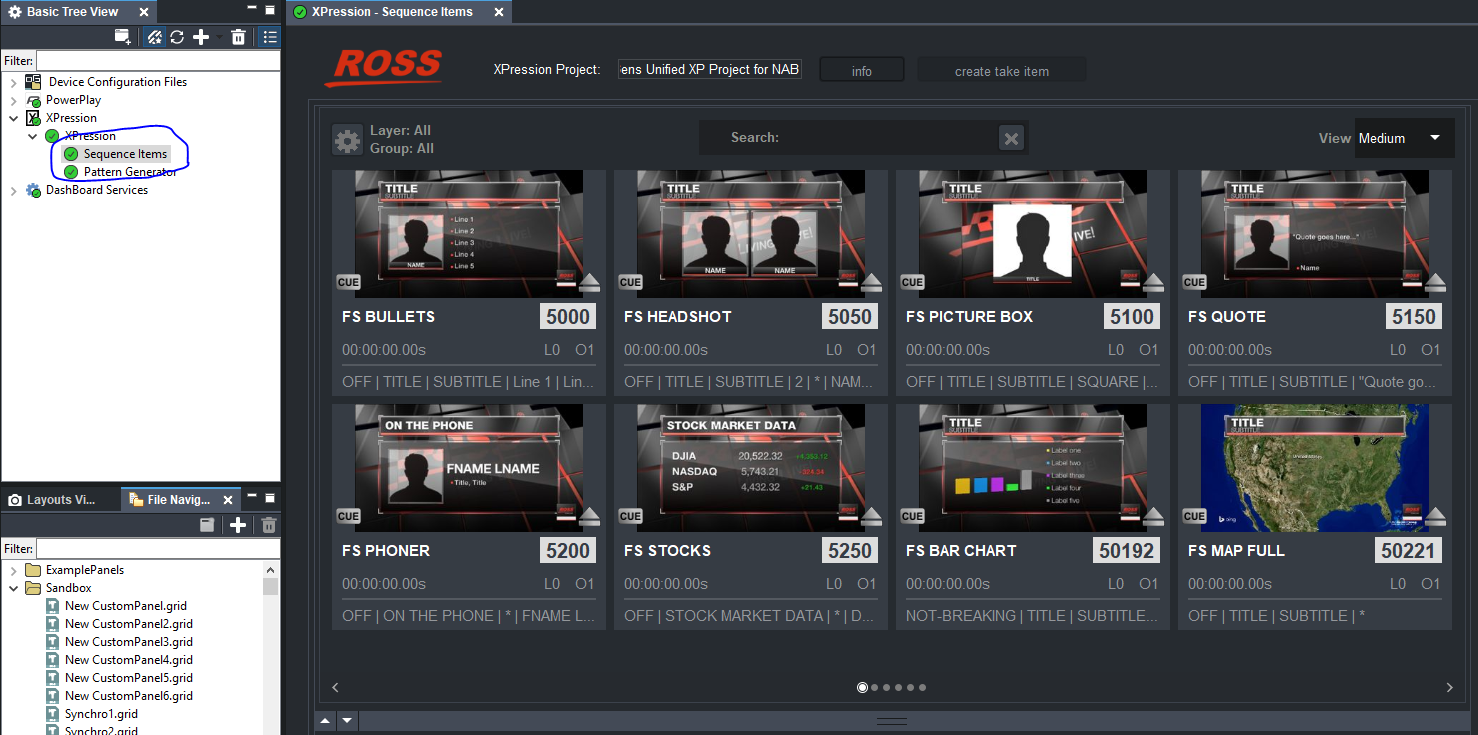Expand the Device Configuration Files node
Viewport: 1478px width, 735px height.
[x=13, y=82]
